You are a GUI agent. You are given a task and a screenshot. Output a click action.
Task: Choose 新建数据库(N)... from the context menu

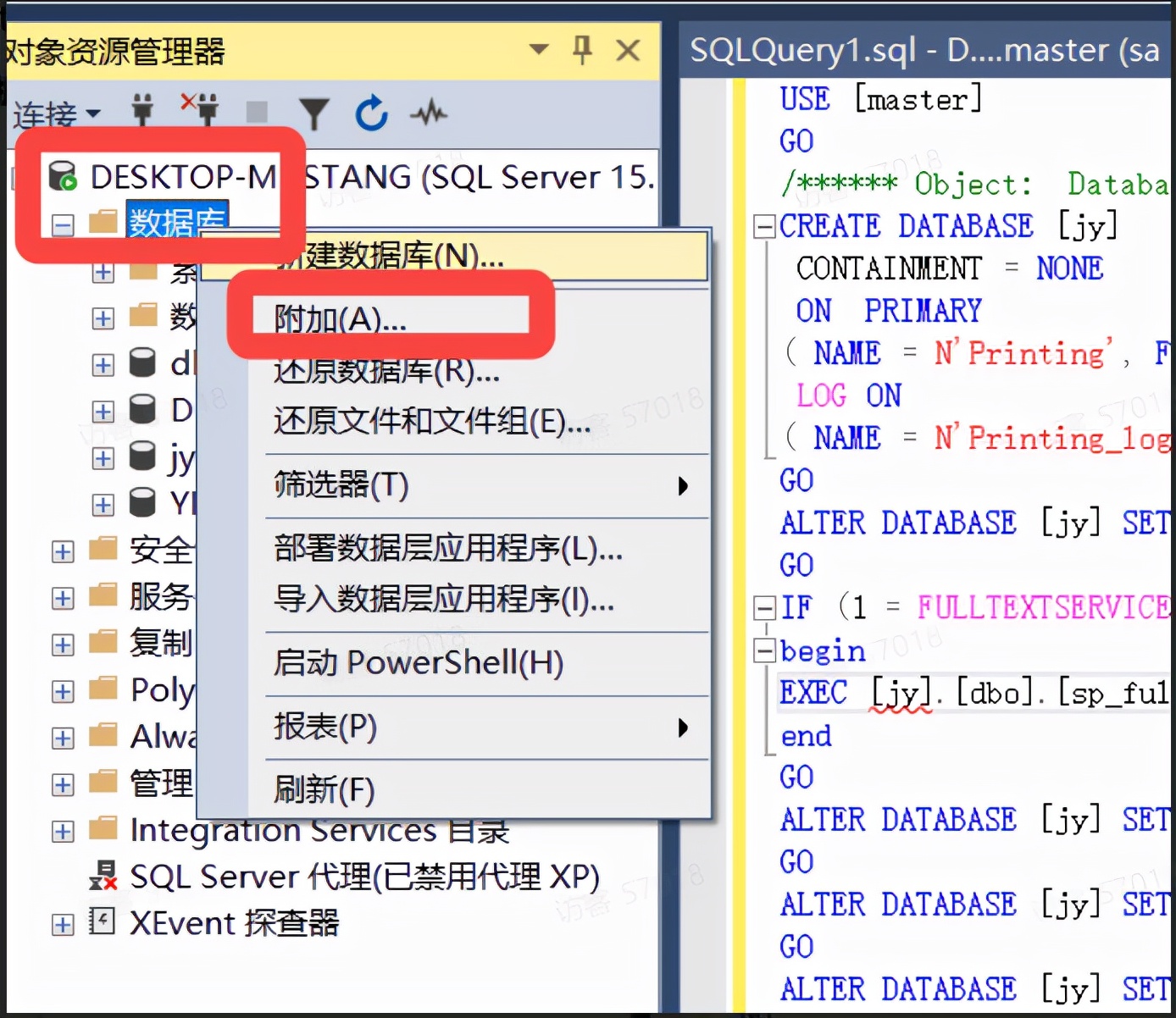(x=454, y=255)
